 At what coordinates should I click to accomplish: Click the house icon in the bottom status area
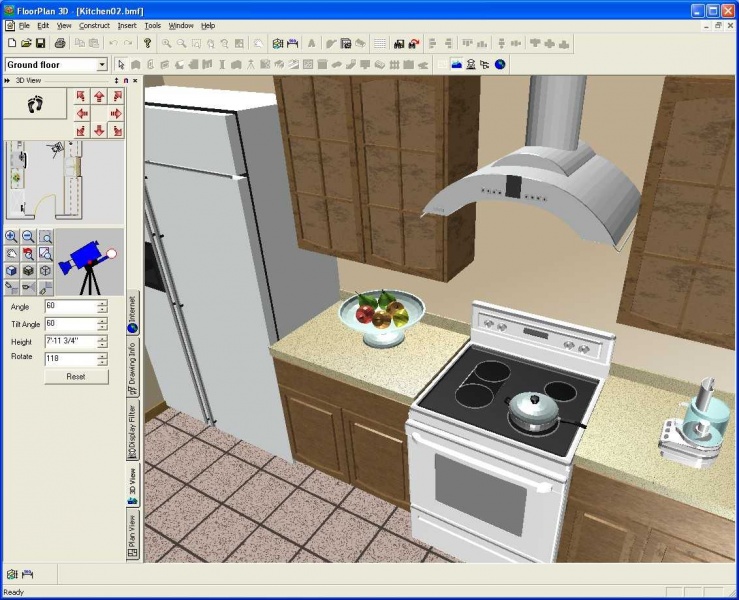point(12,574)
